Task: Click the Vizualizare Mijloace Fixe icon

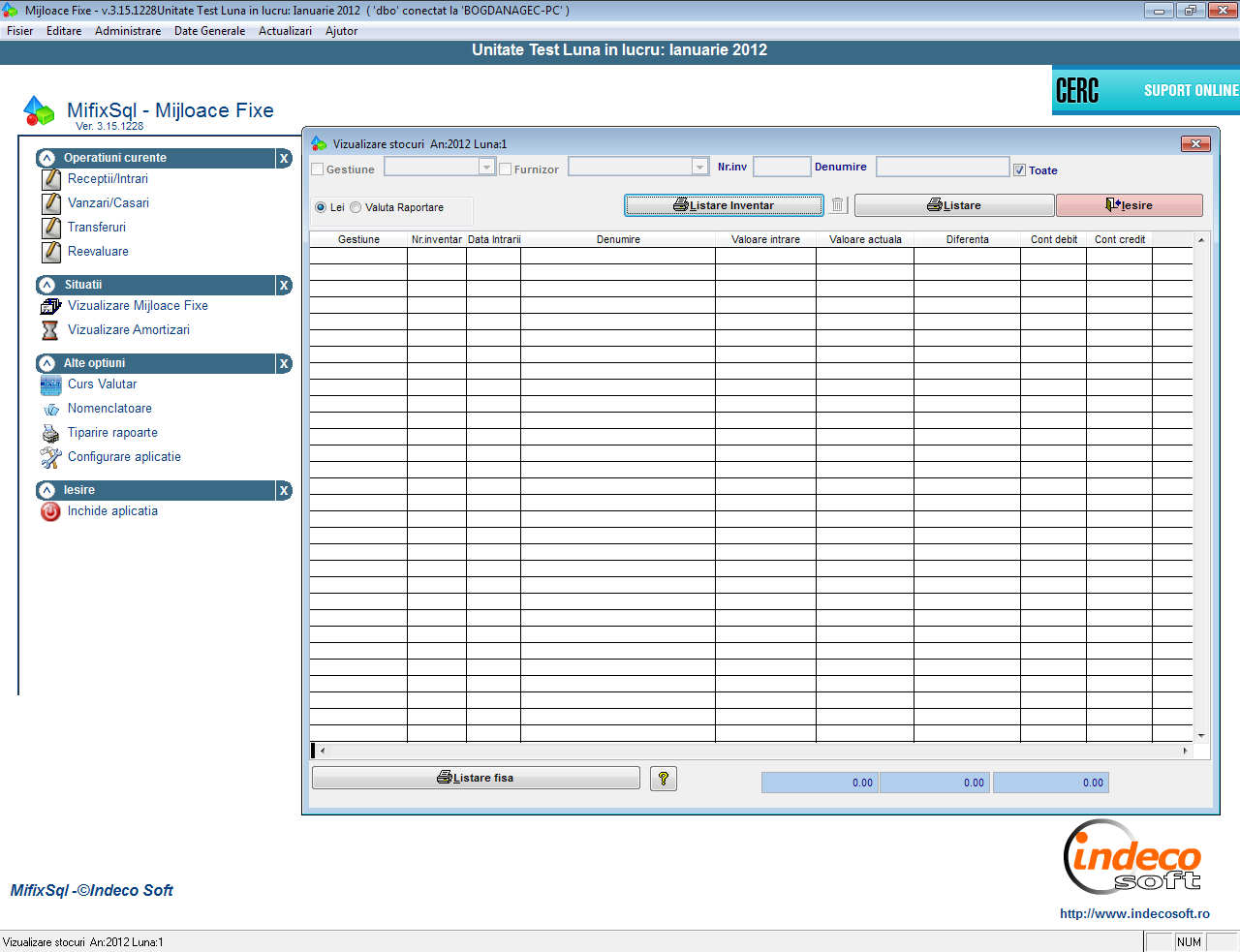Action: coord(50,306)
